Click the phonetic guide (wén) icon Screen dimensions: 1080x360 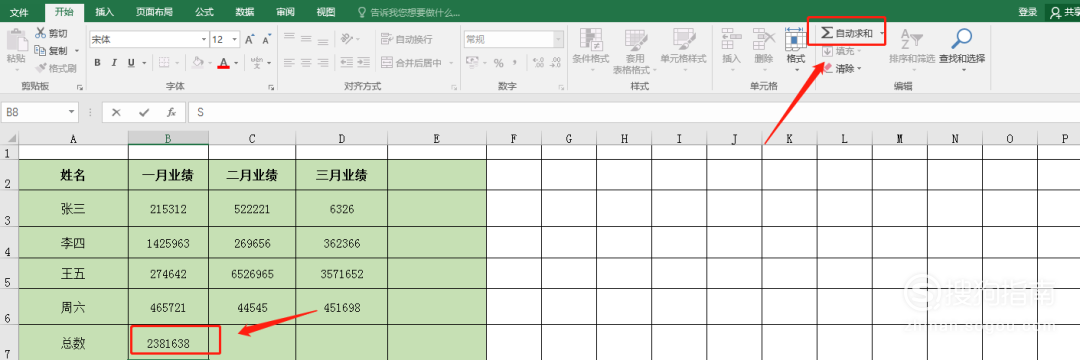pyautogui.click(x=256, y=63)
